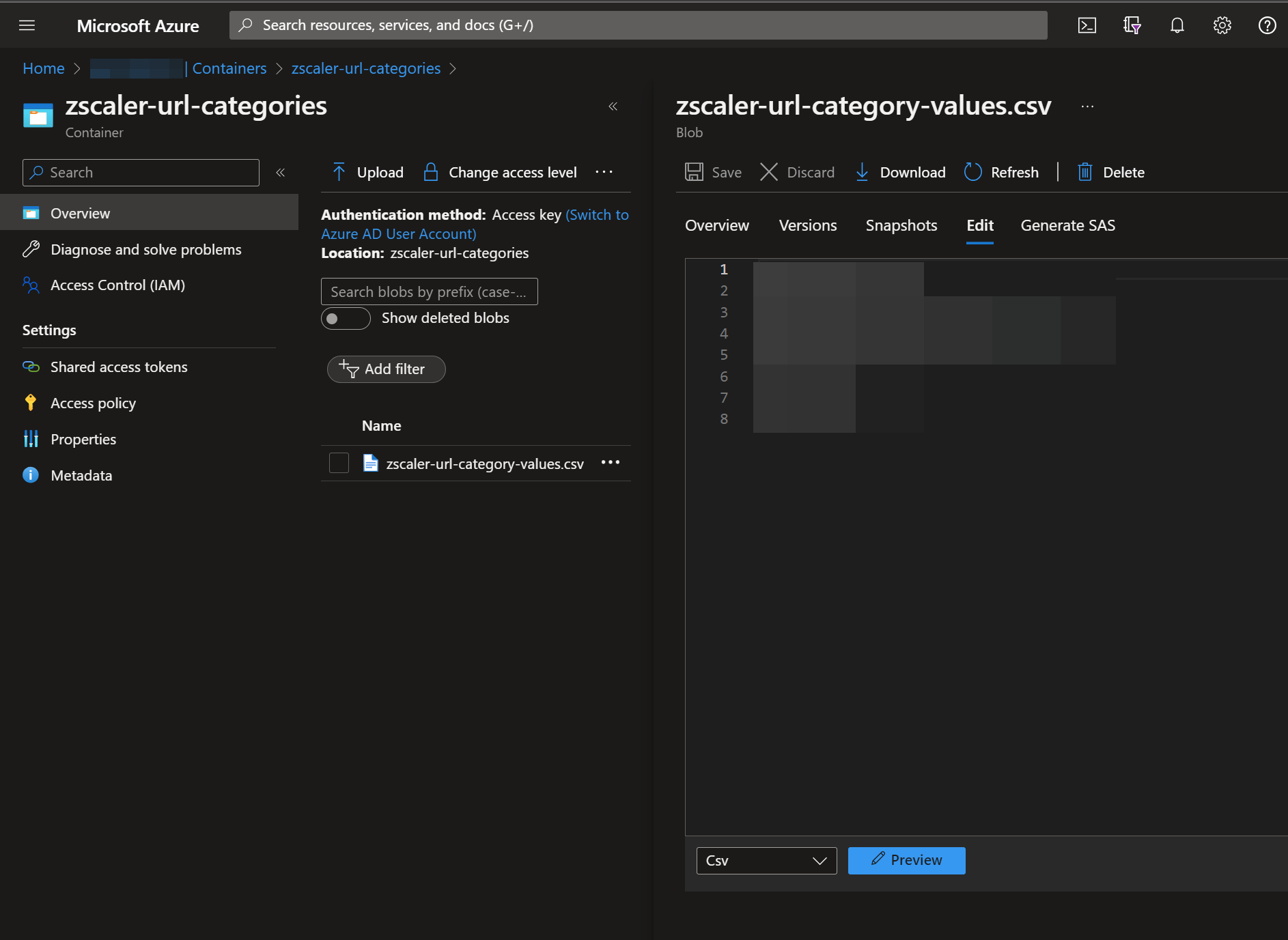The height and width of the screenshot is (940, 1288).
Task: Click the Properties bars icon
Action: 31,439
